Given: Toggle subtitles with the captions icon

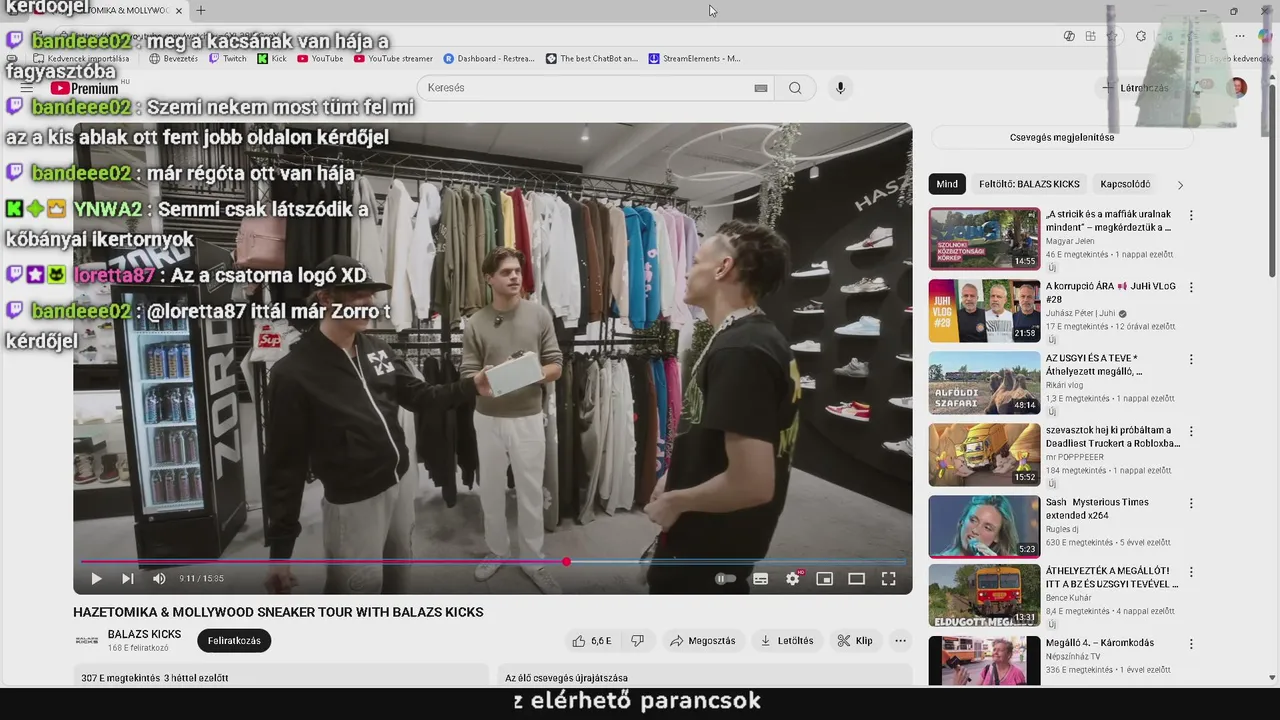Looking at the screenshot, I should point(761,578).
